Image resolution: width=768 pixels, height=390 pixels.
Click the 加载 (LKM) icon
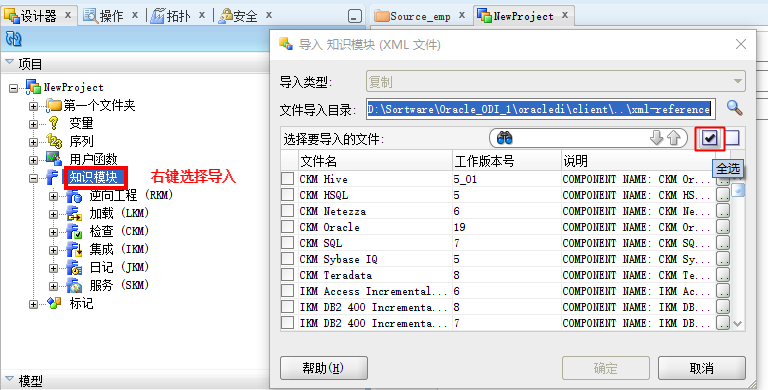(74, 214)
